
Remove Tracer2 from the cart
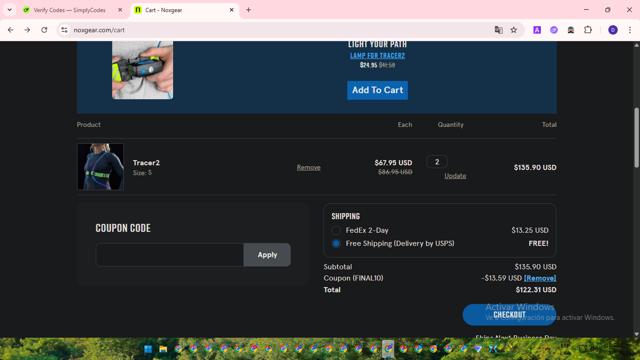(308, 167)
